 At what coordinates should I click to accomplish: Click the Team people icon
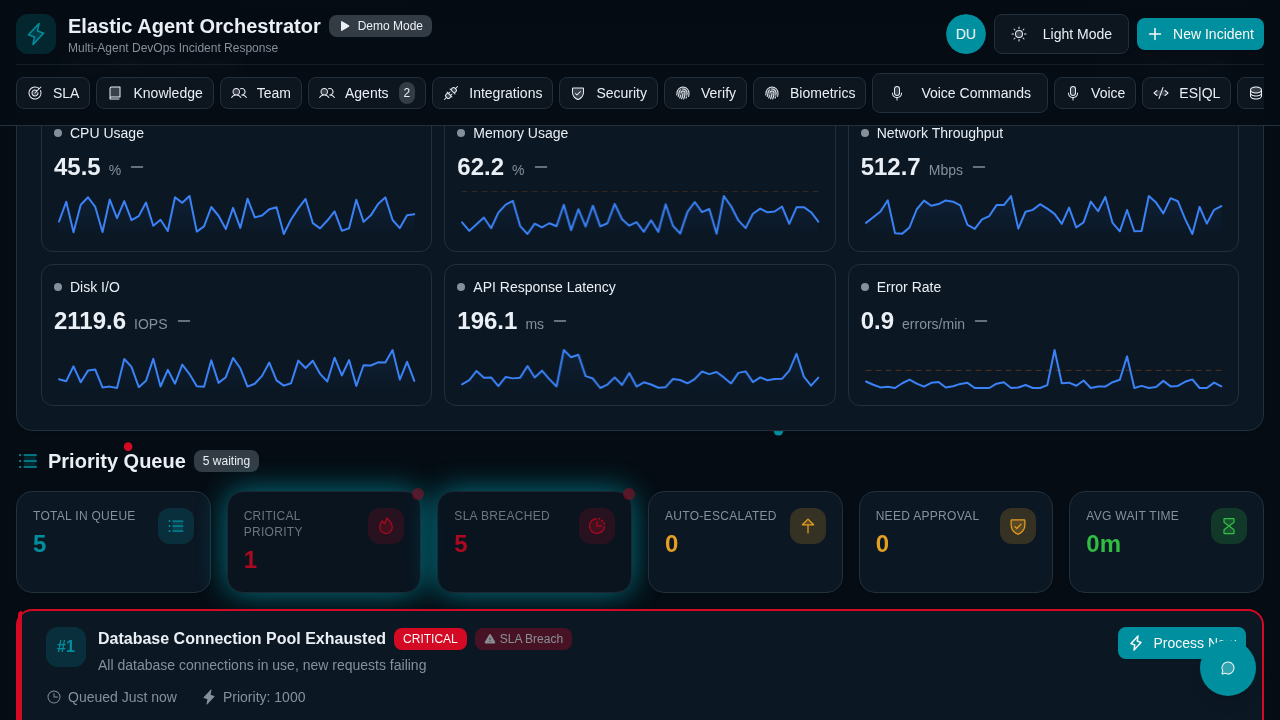[239, 93]
